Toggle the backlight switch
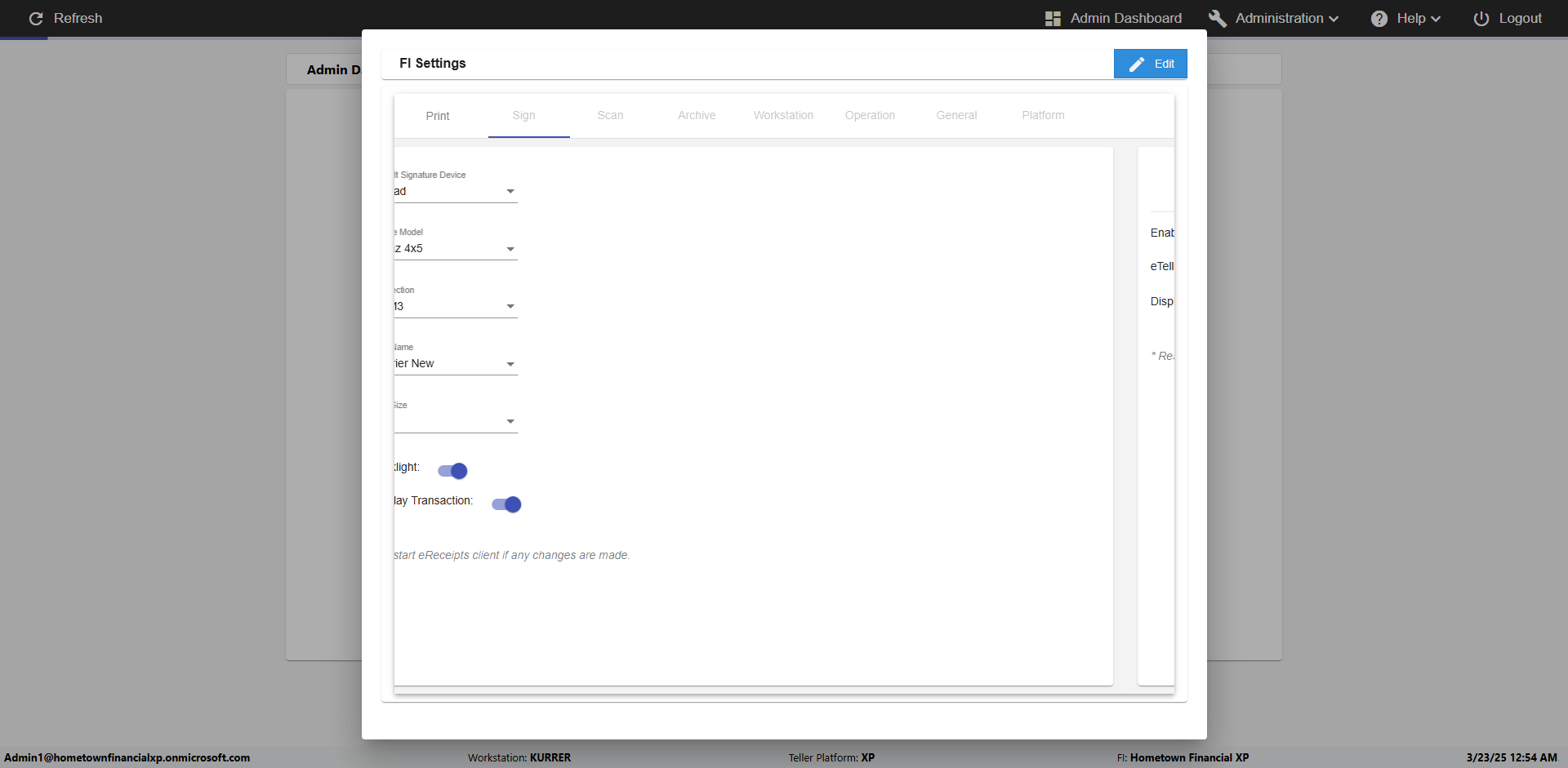The width and height of the screenshot is (1568, 768). [x=452, y=471]
